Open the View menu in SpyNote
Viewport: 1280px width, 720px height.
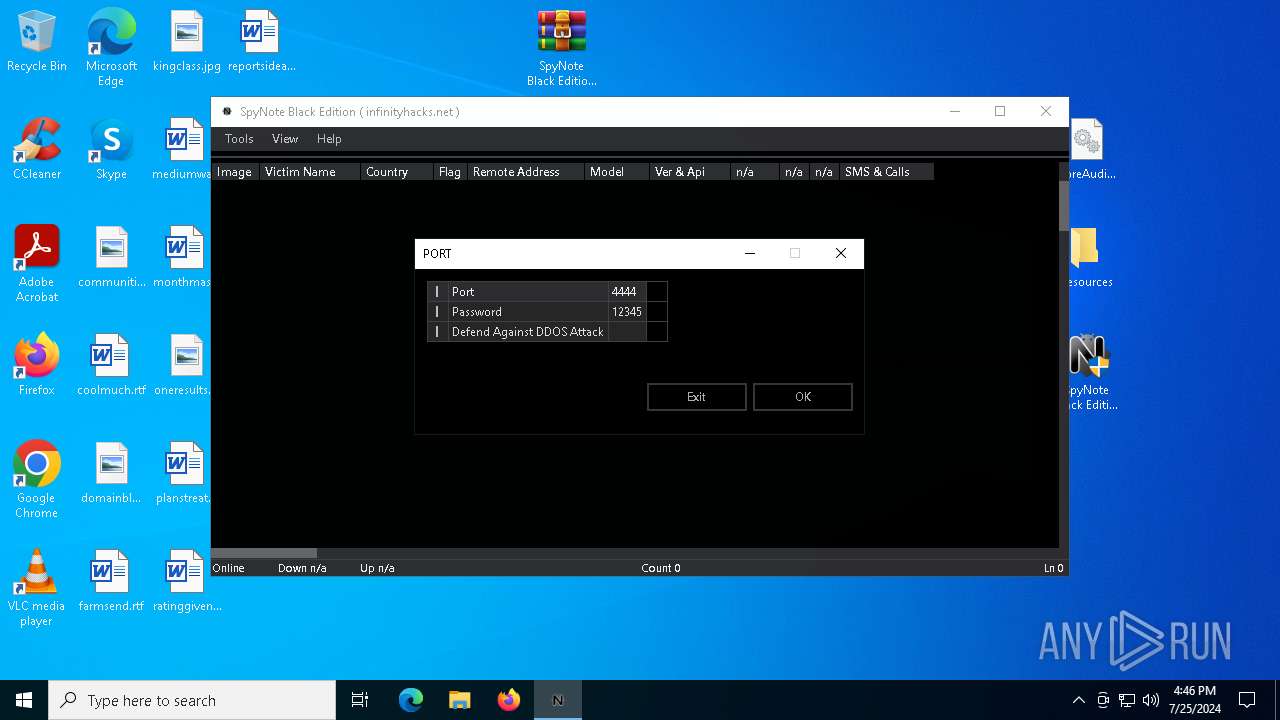(x=285, y=139)
